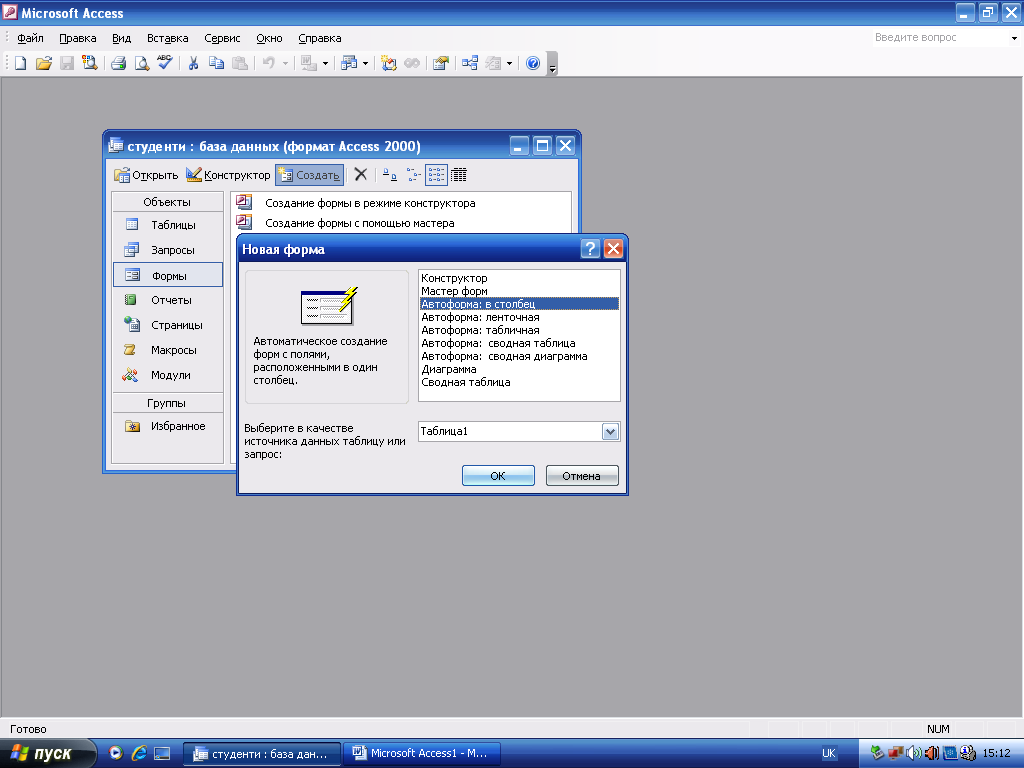1024x768 pixels.
Task: Click the Properties toolbar icon
Action: pyautogui.click(x=441, y=63)
